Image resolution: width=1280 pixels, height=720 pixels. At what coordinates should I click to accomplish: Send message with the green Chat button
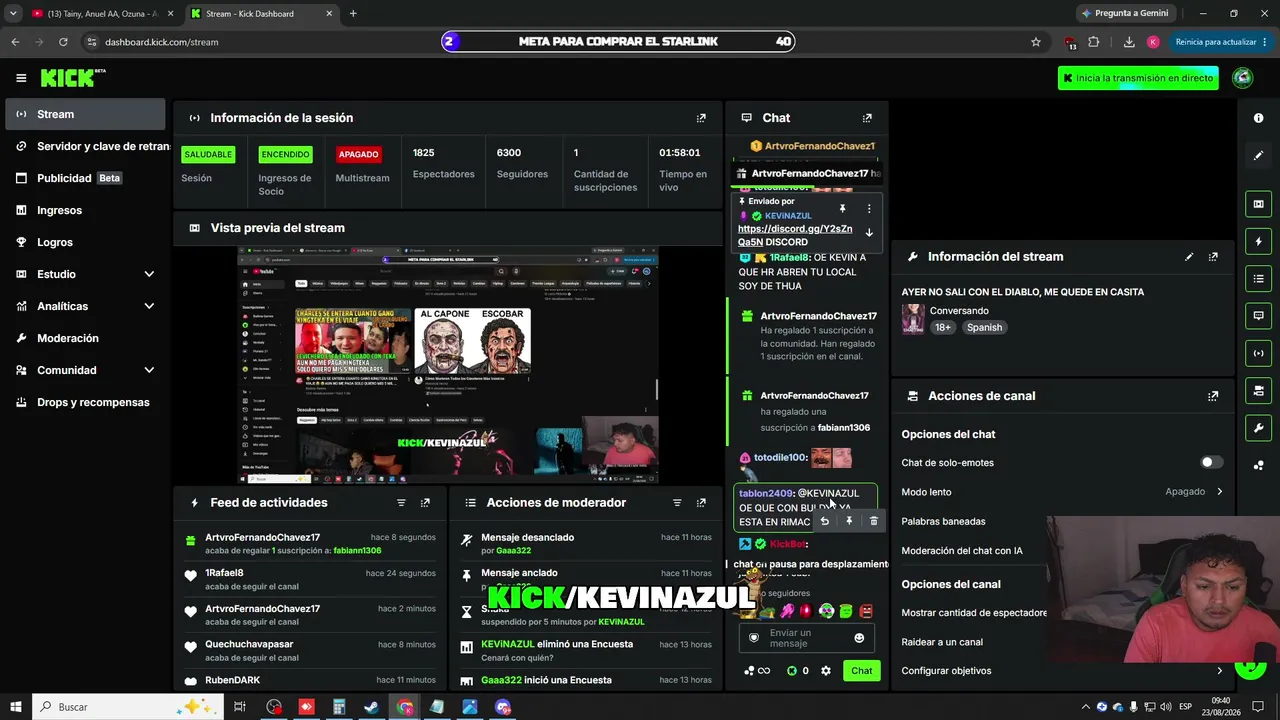861,671
